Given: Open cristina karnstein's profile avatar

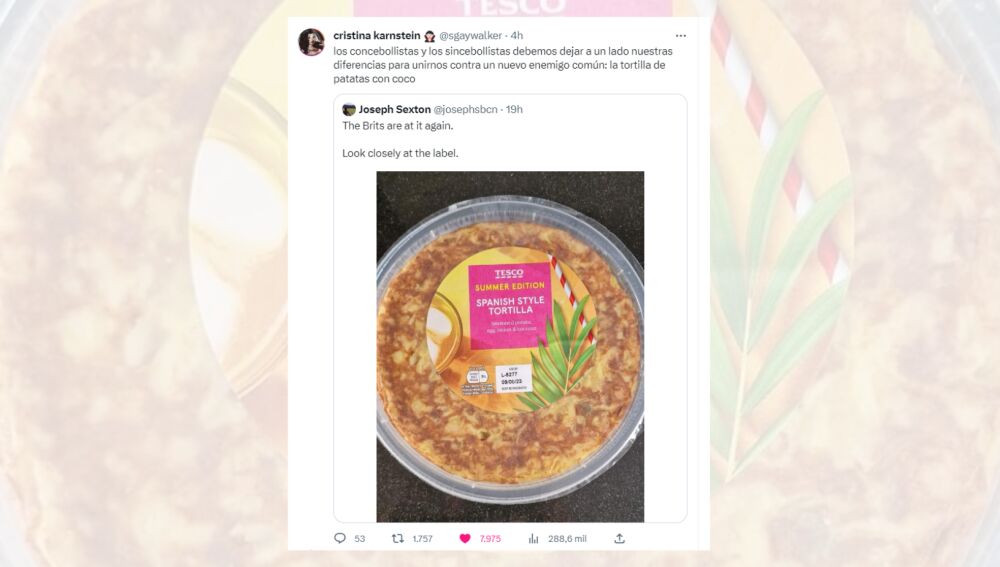Looking at the screenshot, I should 311,42.
